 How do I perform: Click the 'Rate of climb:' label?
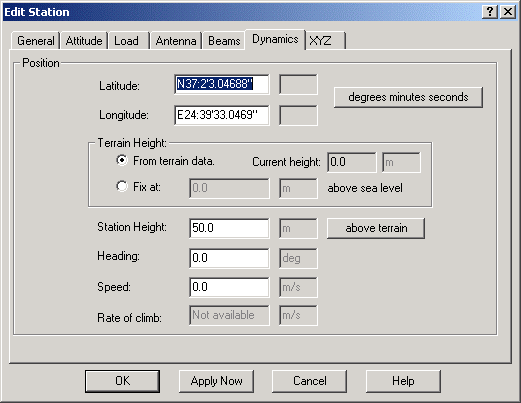(x=129, y=318)
